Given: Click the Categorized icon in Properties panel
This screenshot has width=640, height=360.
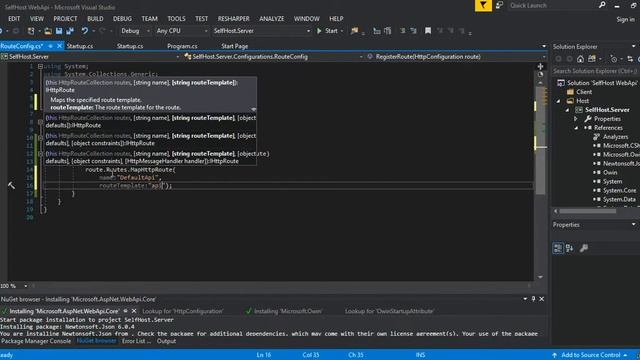Looking at the screenshot, I should tap(558, 248).
